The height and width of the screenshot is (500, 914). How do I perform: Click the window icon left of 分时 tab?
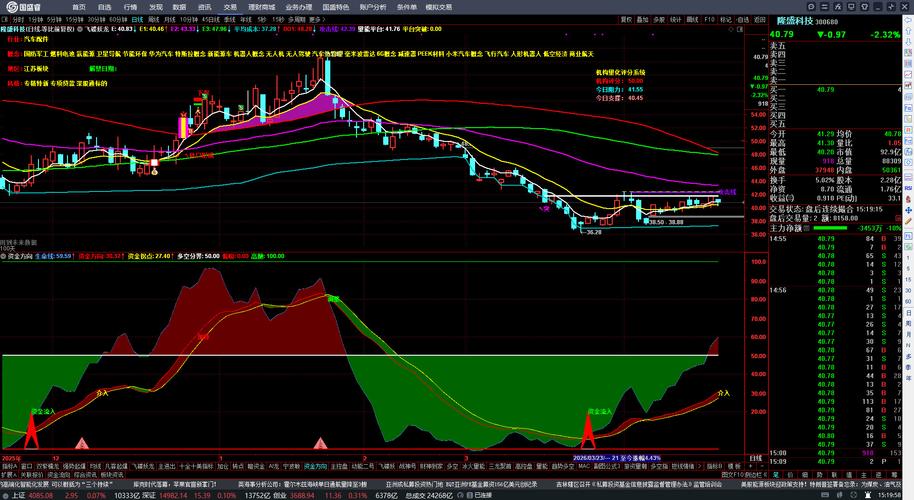[5, 19]
